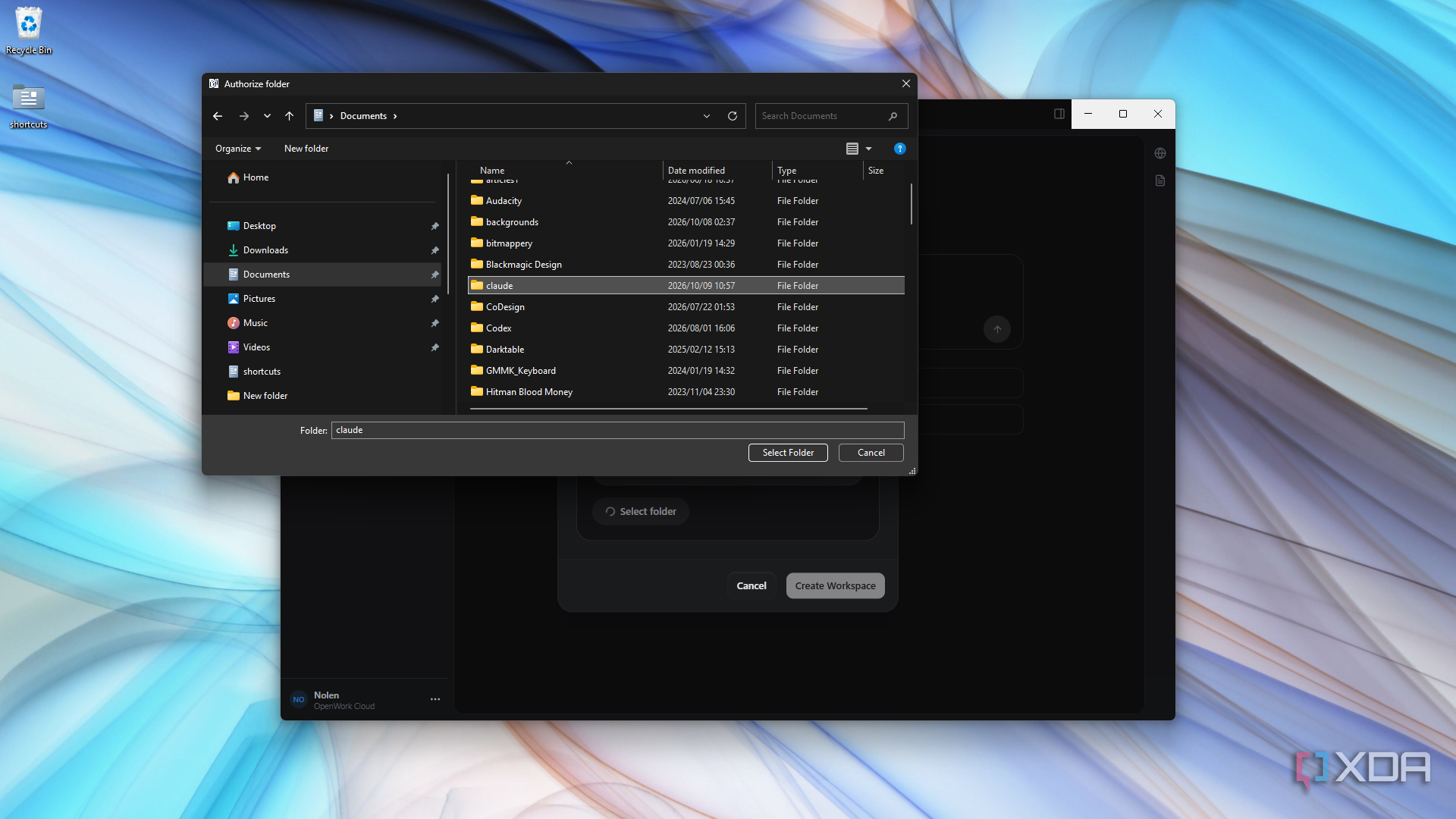1456x819 pixels.
Task: Open the dialog help icon
Action: pyautogui.click(x=900, y=149)
